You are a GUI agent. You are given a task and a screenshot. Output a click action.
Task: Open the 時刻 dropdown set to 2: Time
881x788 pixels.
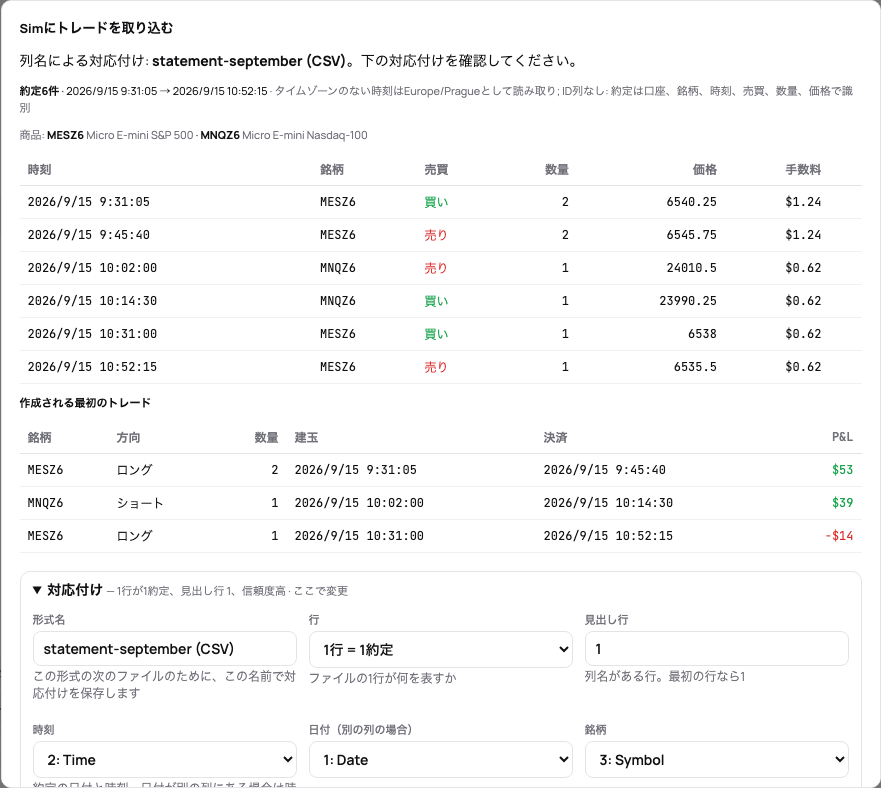[165, 759]
